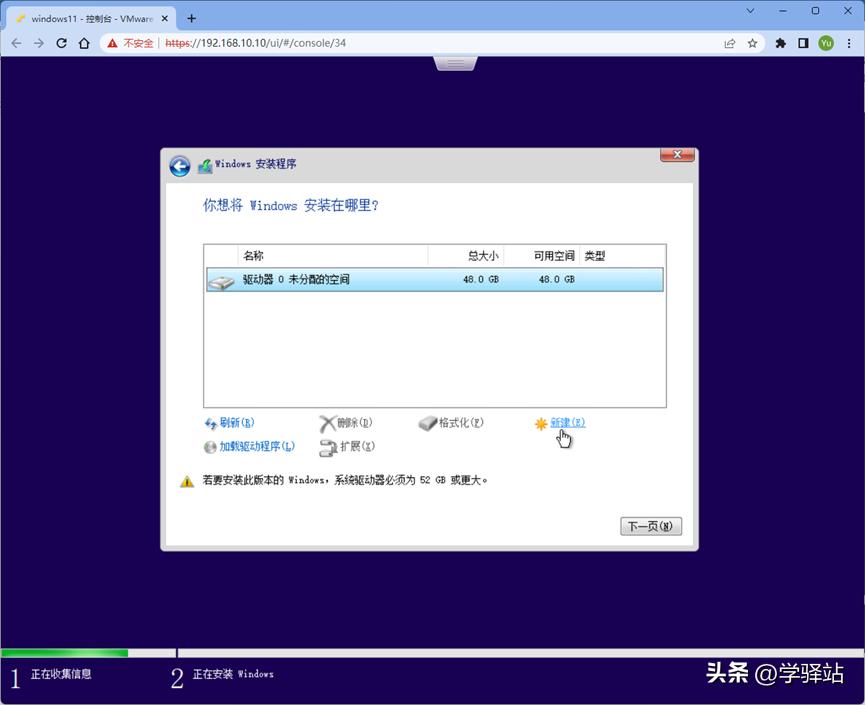
Task: Open the Chrome extensions puzzle icon
Action: pyautogui.click(x=780, y=43)
